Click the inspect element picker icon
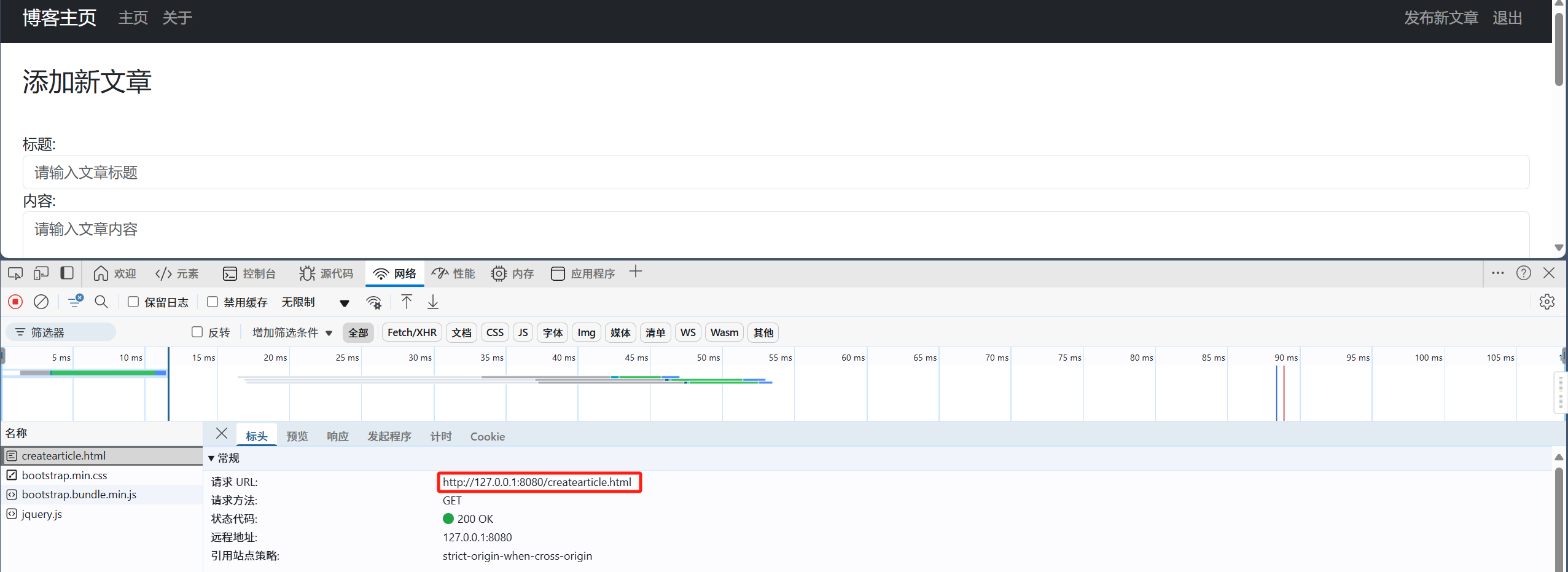Screen dimensions: 1568x572 [15, 273]
